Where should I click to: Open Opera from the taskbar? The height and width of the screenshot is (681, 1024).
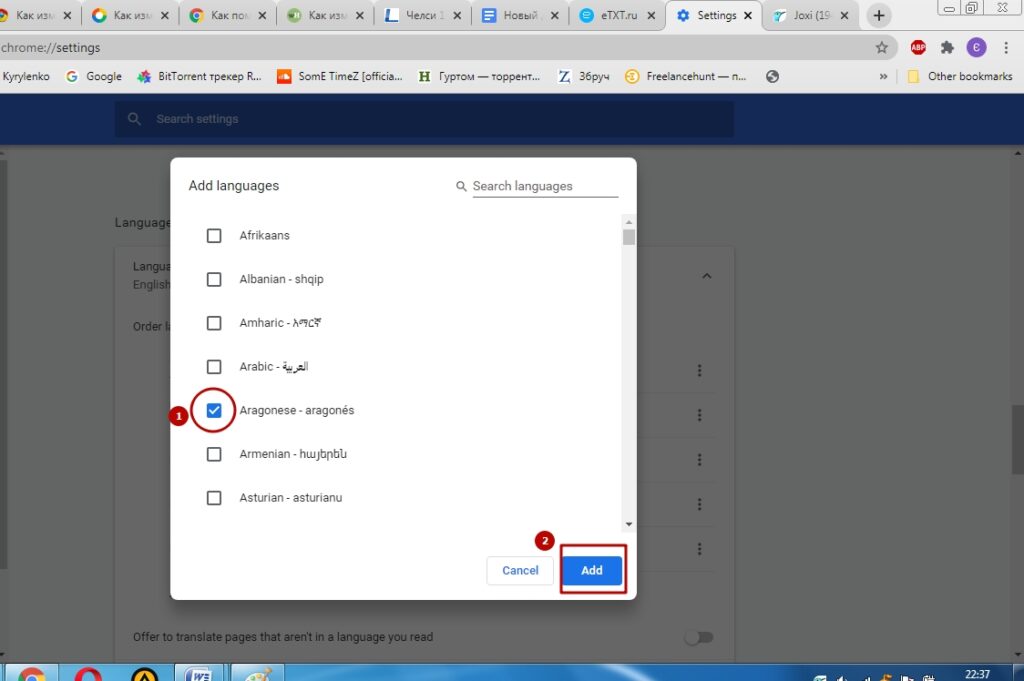coord(88,673)
